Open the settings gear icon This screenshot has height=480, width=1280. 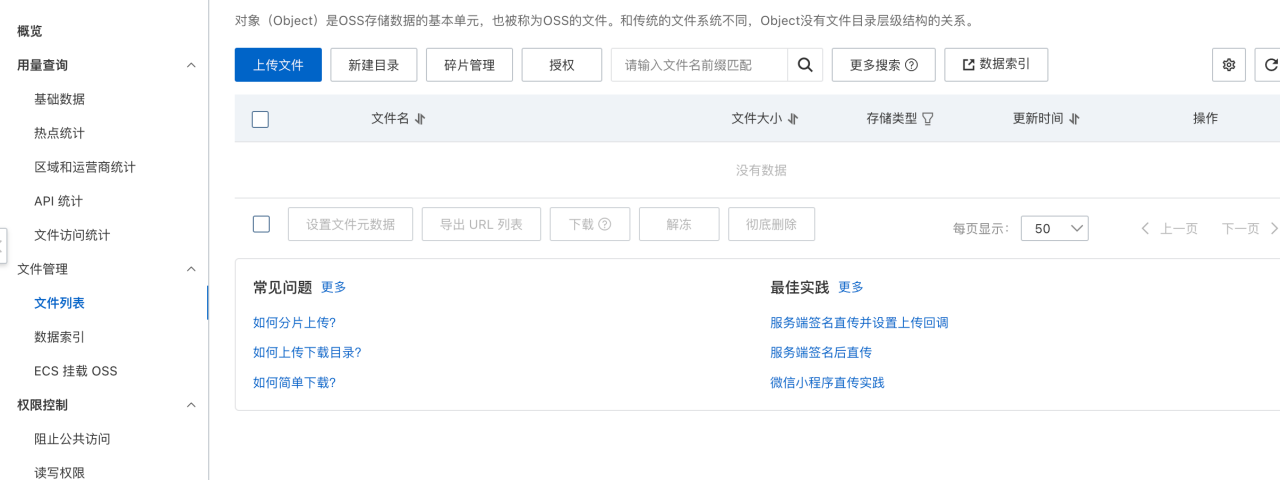(1229, 65)
